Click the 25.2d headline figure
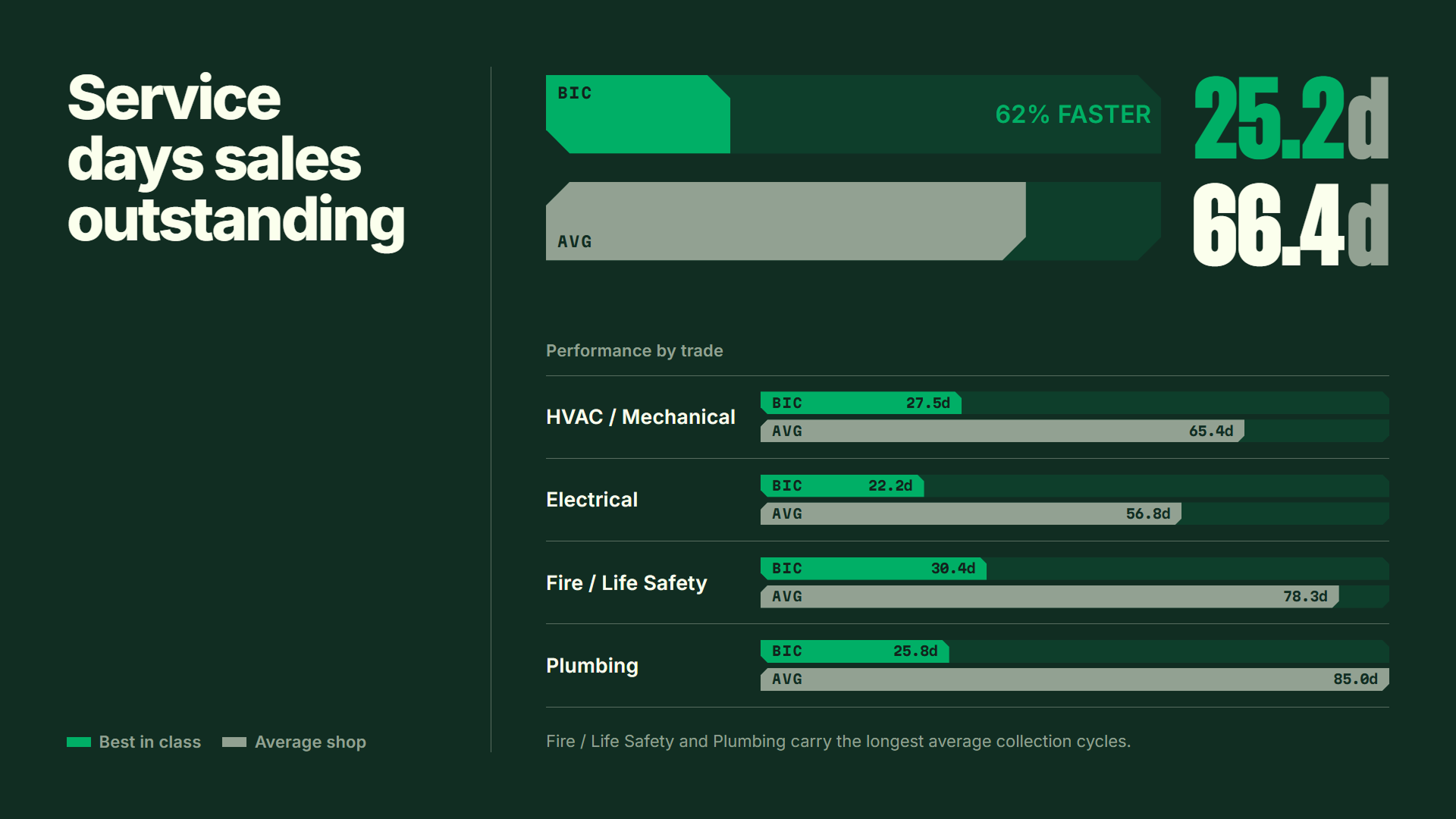 (1291, 118)
